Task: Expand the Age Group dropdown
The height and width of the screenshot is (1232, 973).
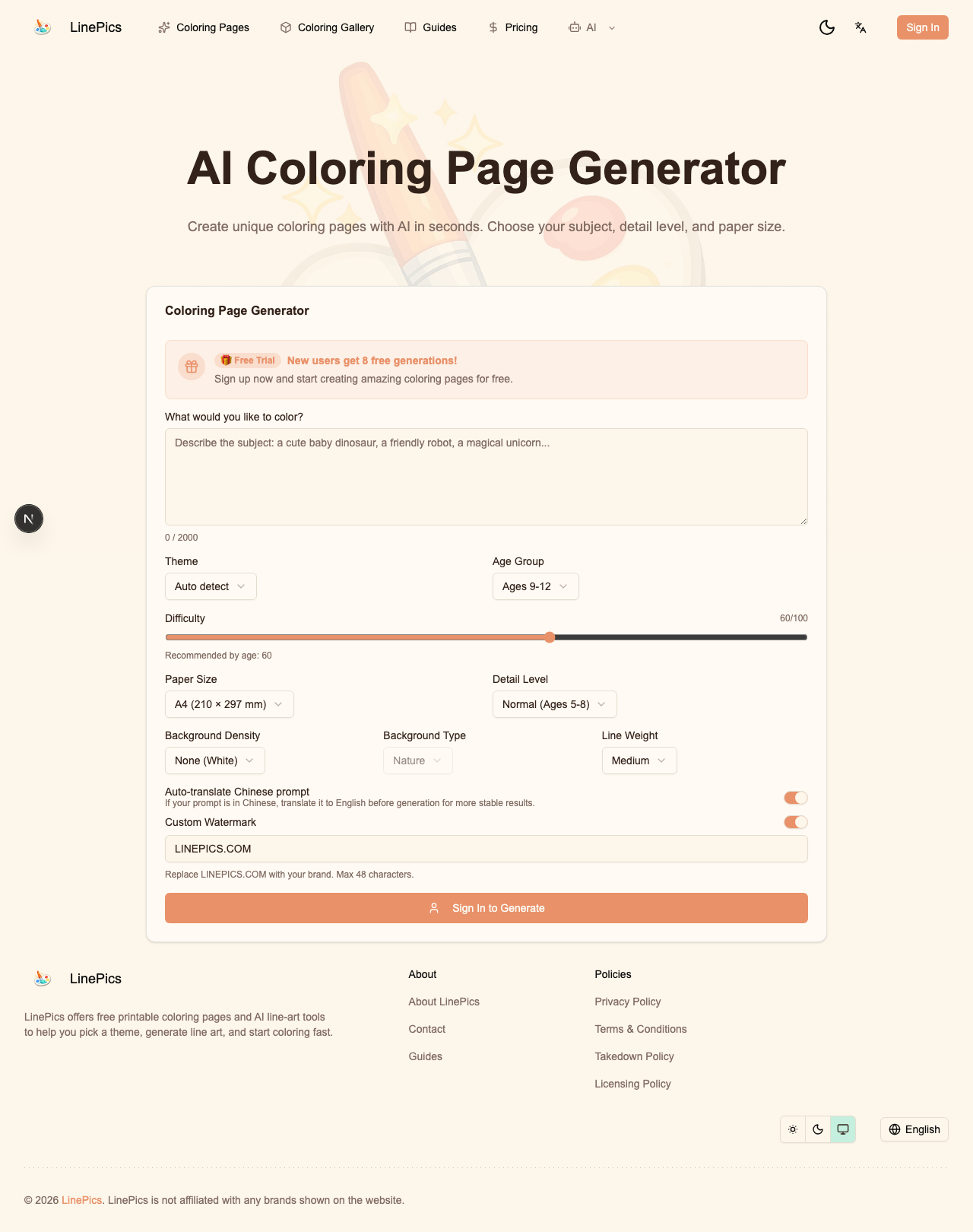Action: pyautogui.click(x=535, y=586)
